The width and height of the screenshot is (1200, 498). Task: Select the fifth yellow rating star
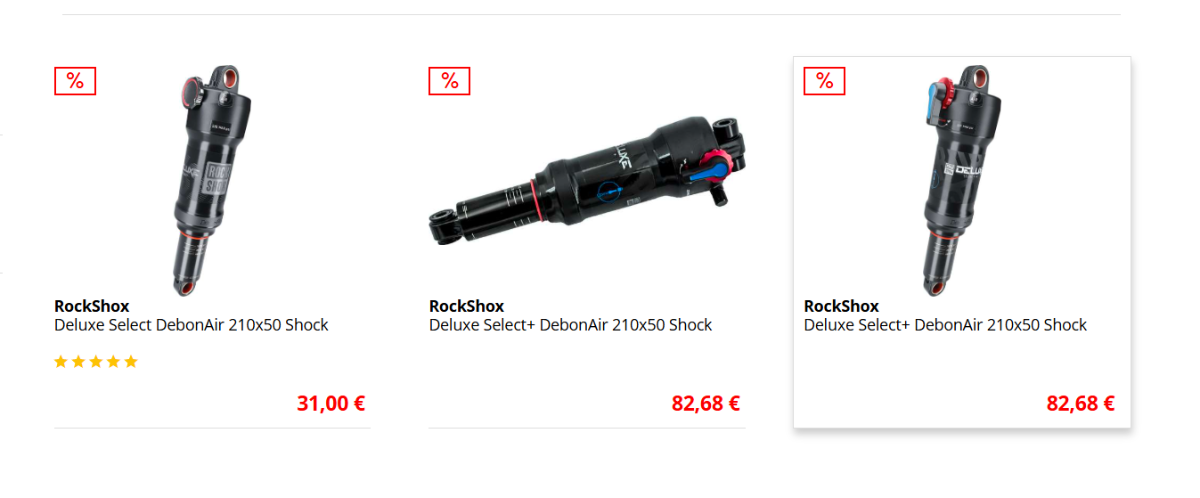coord(131,362)
